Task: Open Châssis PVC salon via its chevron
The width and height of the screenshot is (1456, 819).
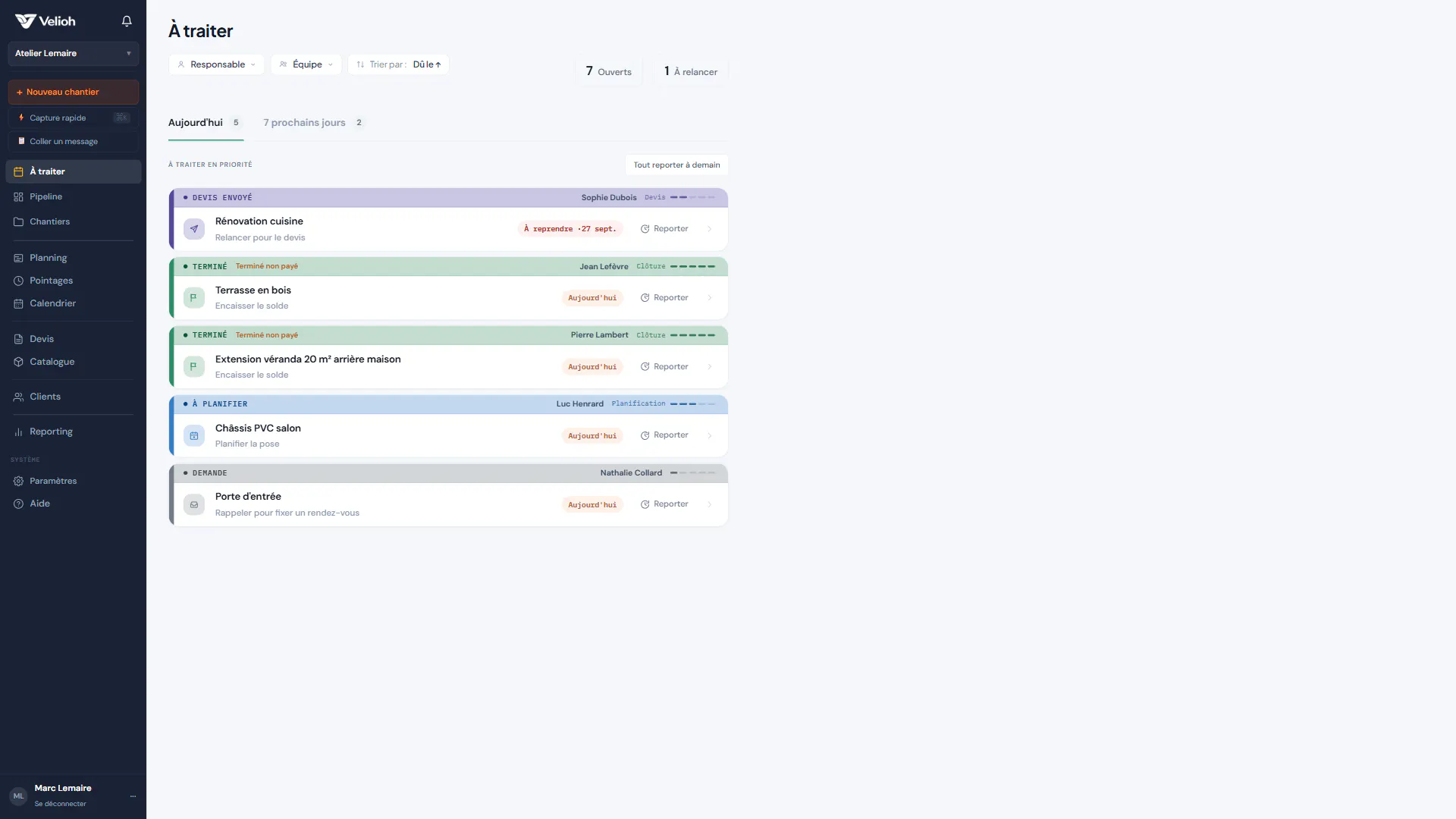Action: point(710,435)
